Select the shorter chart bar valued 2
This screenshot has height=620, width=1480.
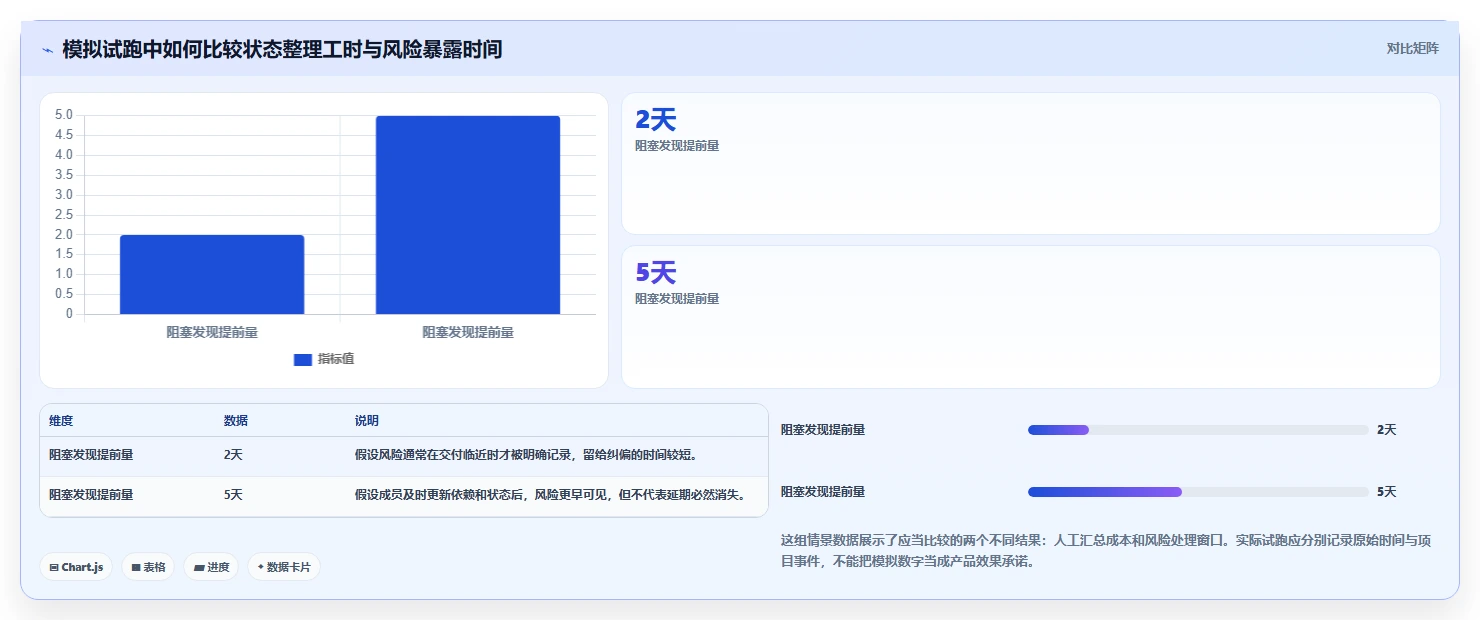(212, 275)
